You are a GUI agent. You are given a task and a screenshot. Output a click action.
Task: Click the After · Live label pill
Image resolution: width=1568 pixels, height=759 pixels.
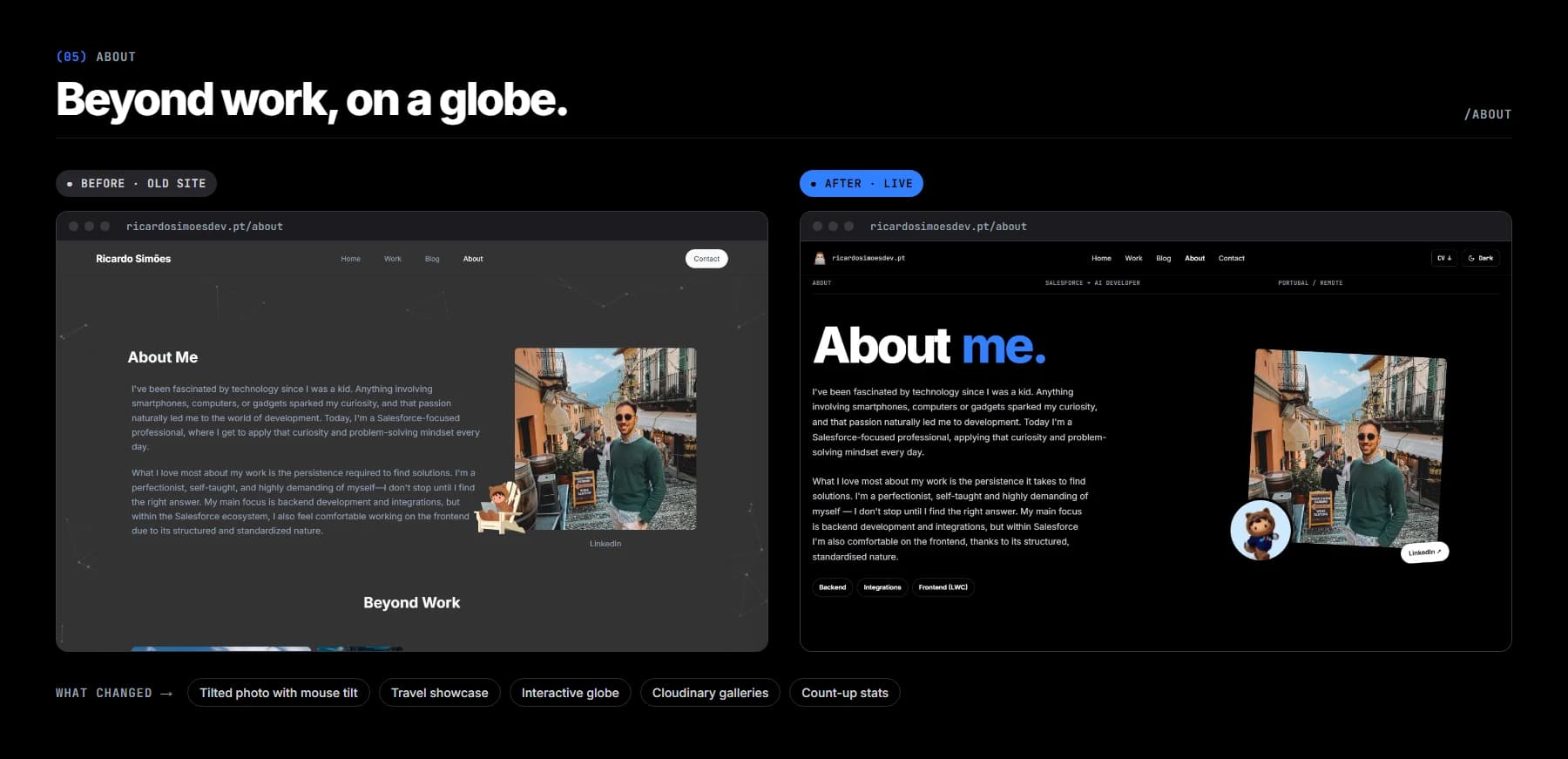tap(862, 184)
